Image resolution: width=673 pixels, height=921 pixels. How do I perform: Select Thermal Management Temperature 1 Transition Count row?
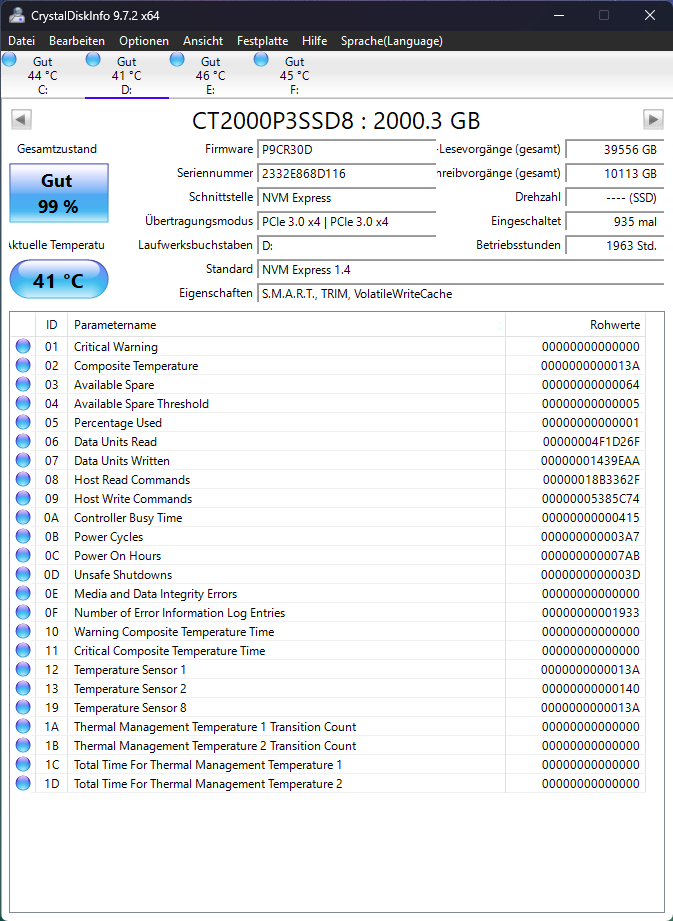tap(328, 727)
